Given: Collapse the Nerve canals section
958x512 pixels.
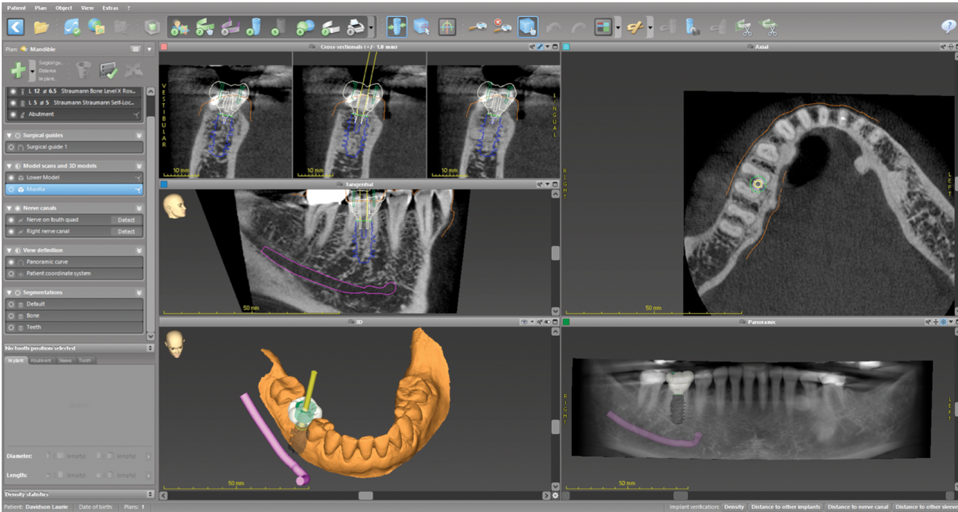Looking at the screenshot, I should [10, 207].
